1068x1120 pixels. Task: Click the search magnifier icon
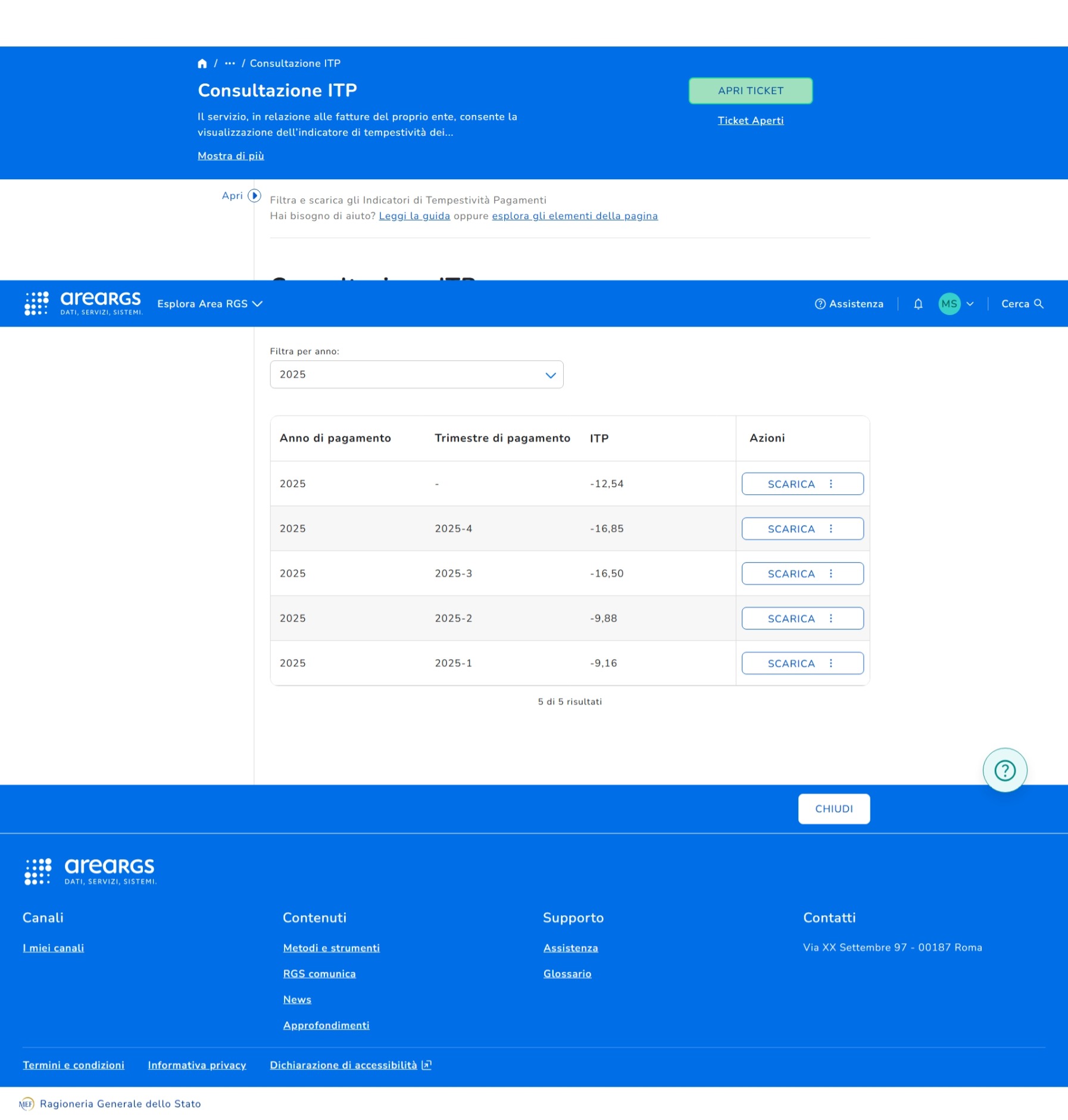click(x=1039, y=304)
